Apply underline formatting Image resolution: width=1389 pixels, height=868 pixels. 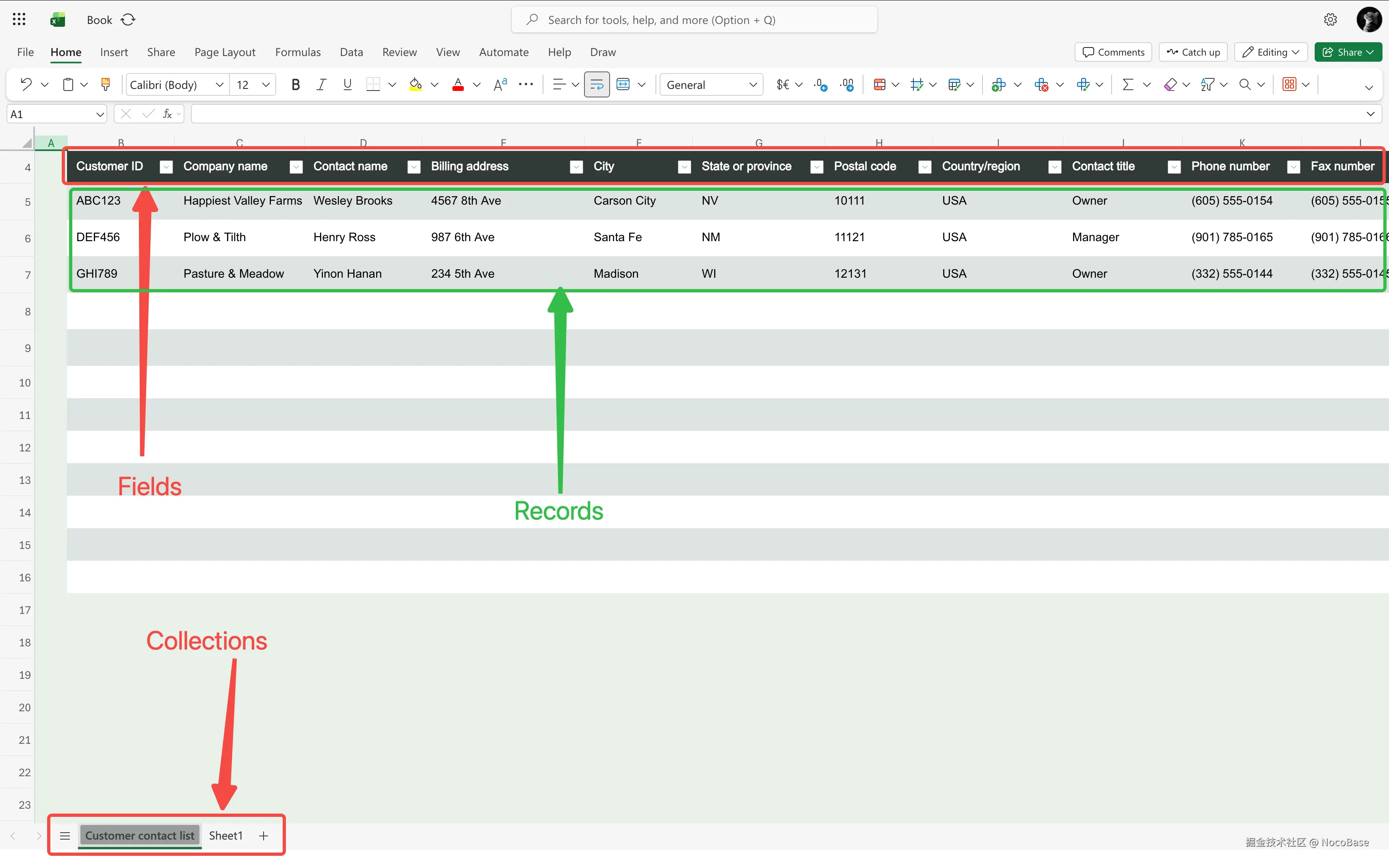coord(347,84)
